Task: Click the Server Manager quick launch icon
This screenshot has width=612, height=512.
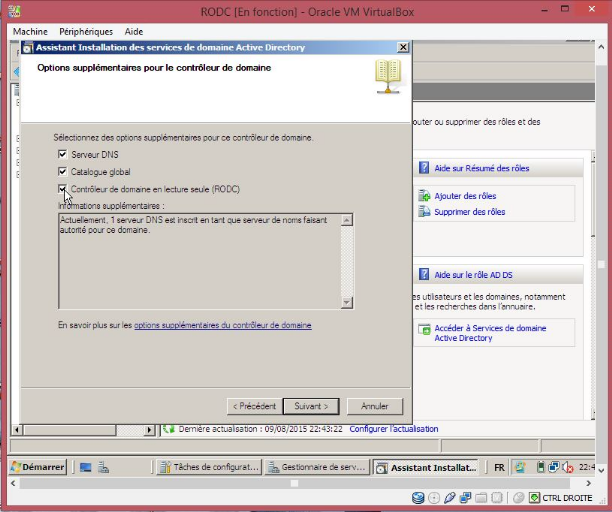Action: pos(103,467)
